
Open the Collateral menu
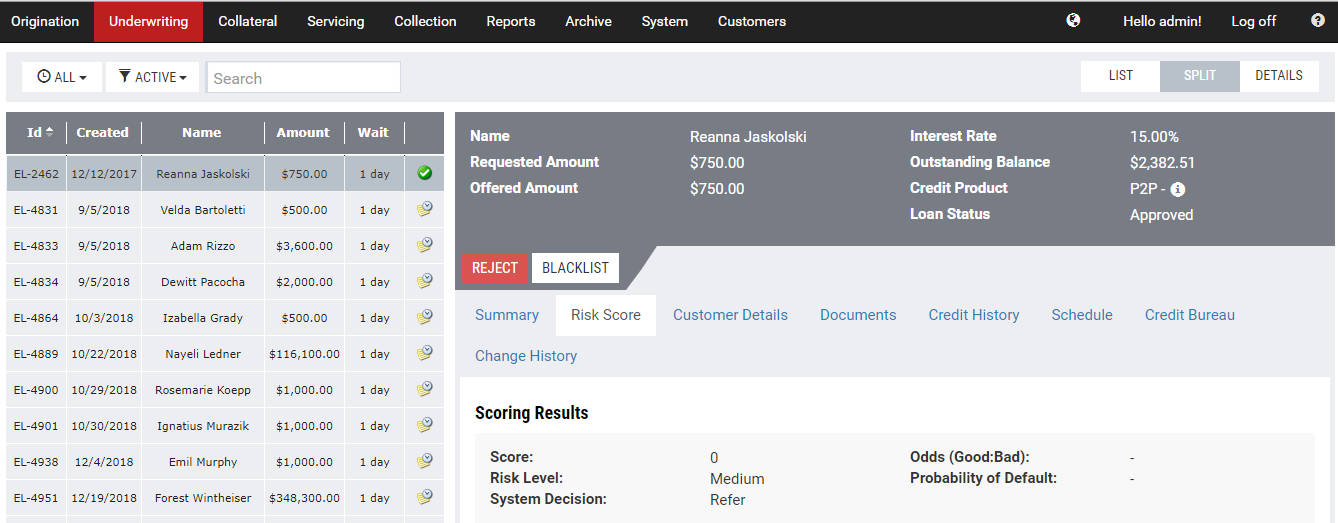(247, 21)
